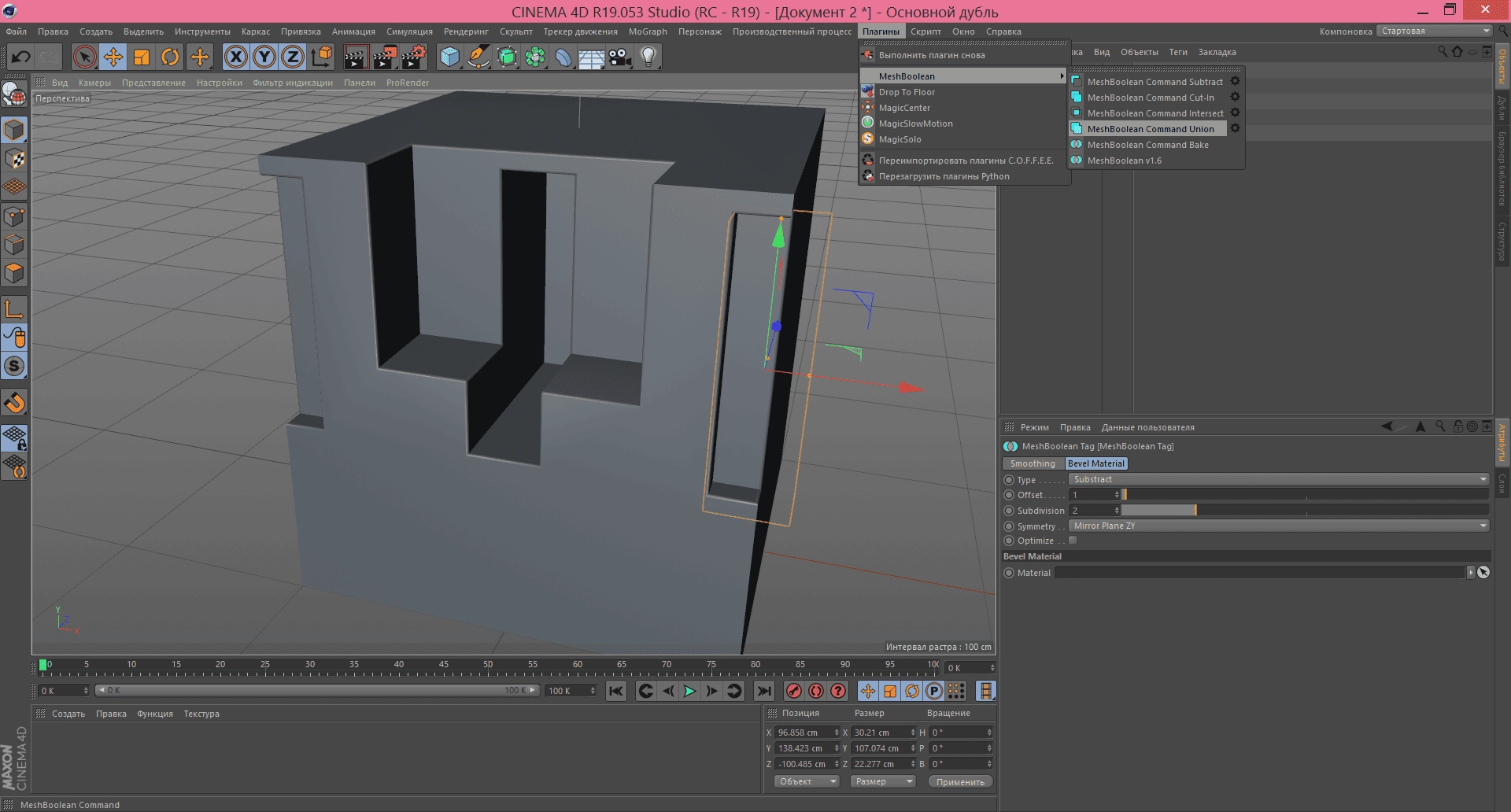Open viewport Фильтр индикации menu

(293, 83)
